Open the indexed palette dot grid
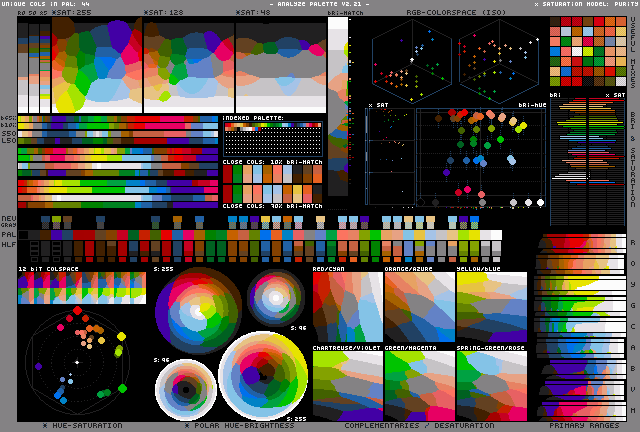The image size is (640, 432). point(273,139)
